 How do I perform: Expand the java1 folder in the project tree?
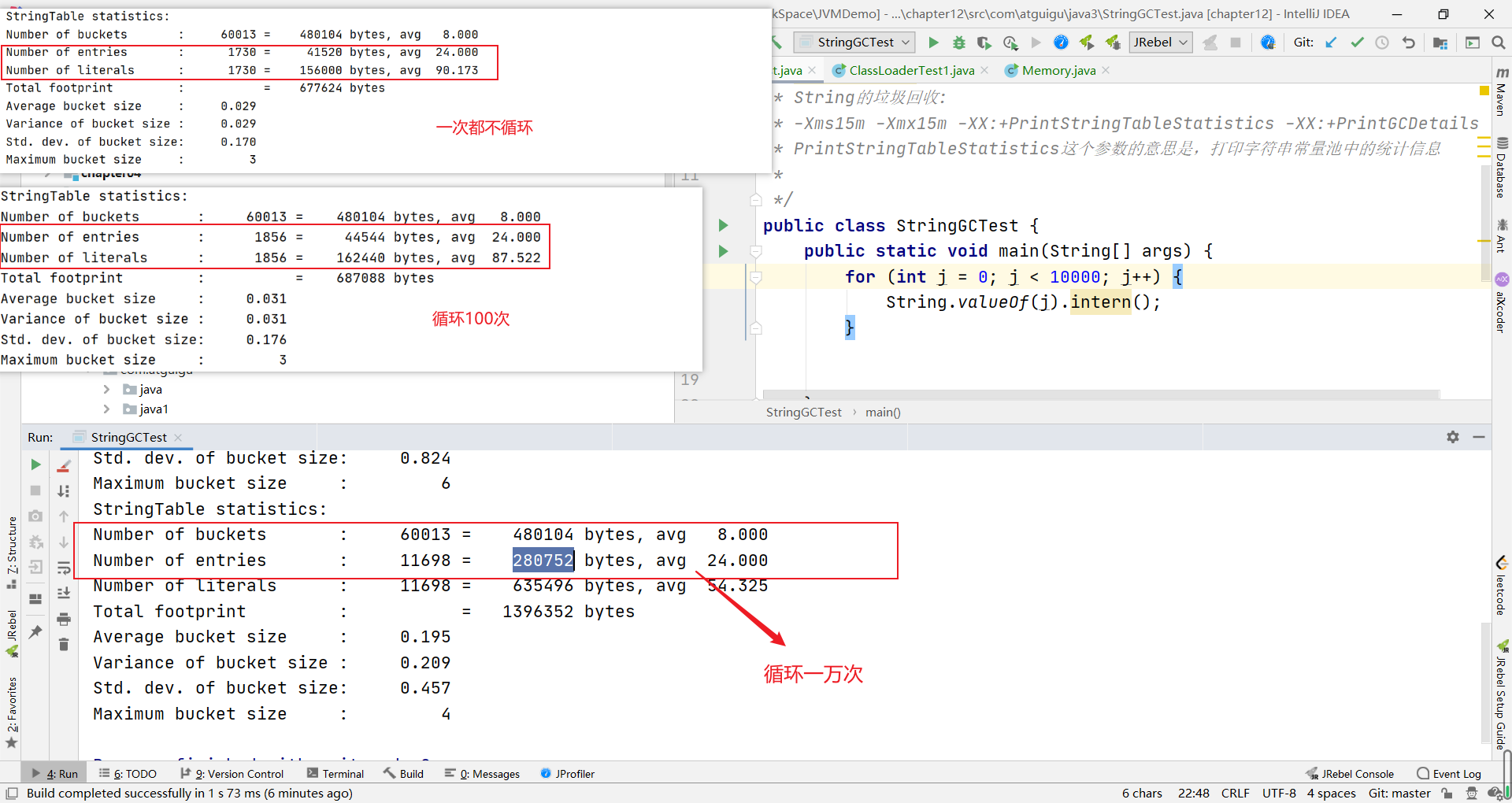click(x=106, y=409)
